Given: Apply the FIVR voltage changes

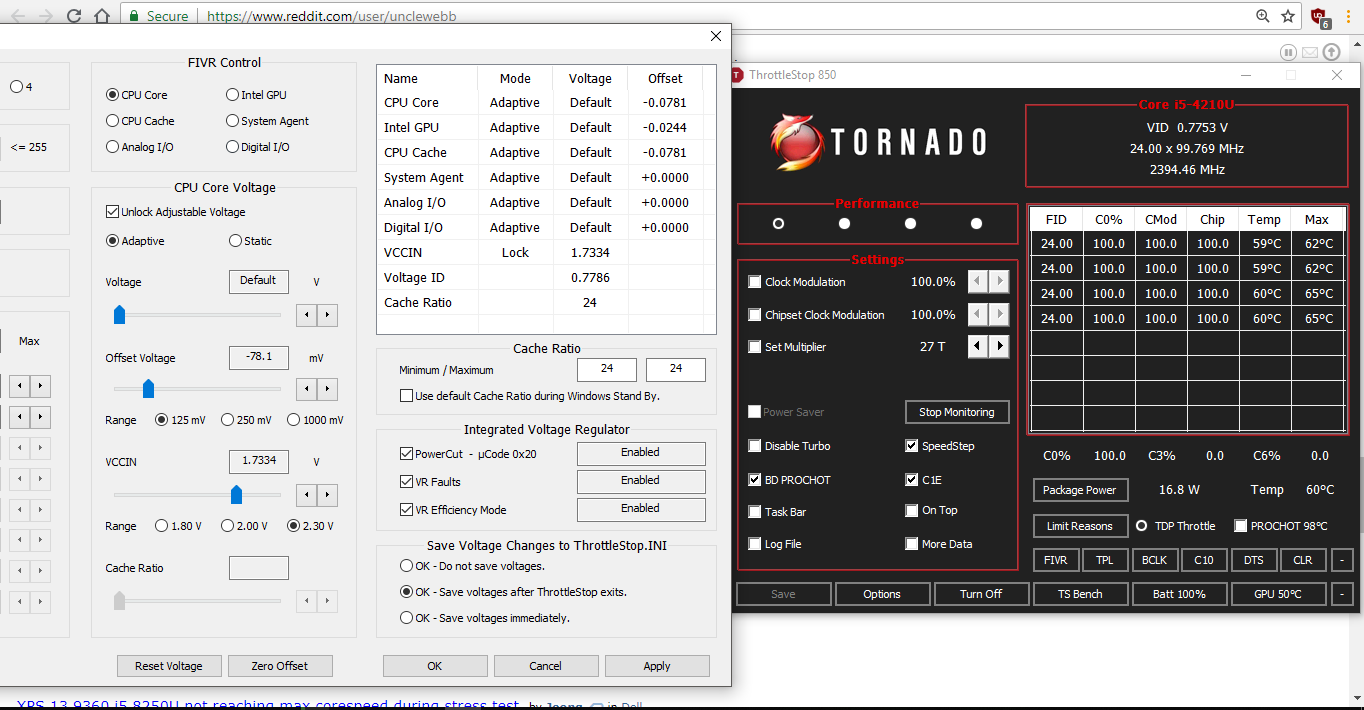Looking at the screenshot, I should 657,666.
